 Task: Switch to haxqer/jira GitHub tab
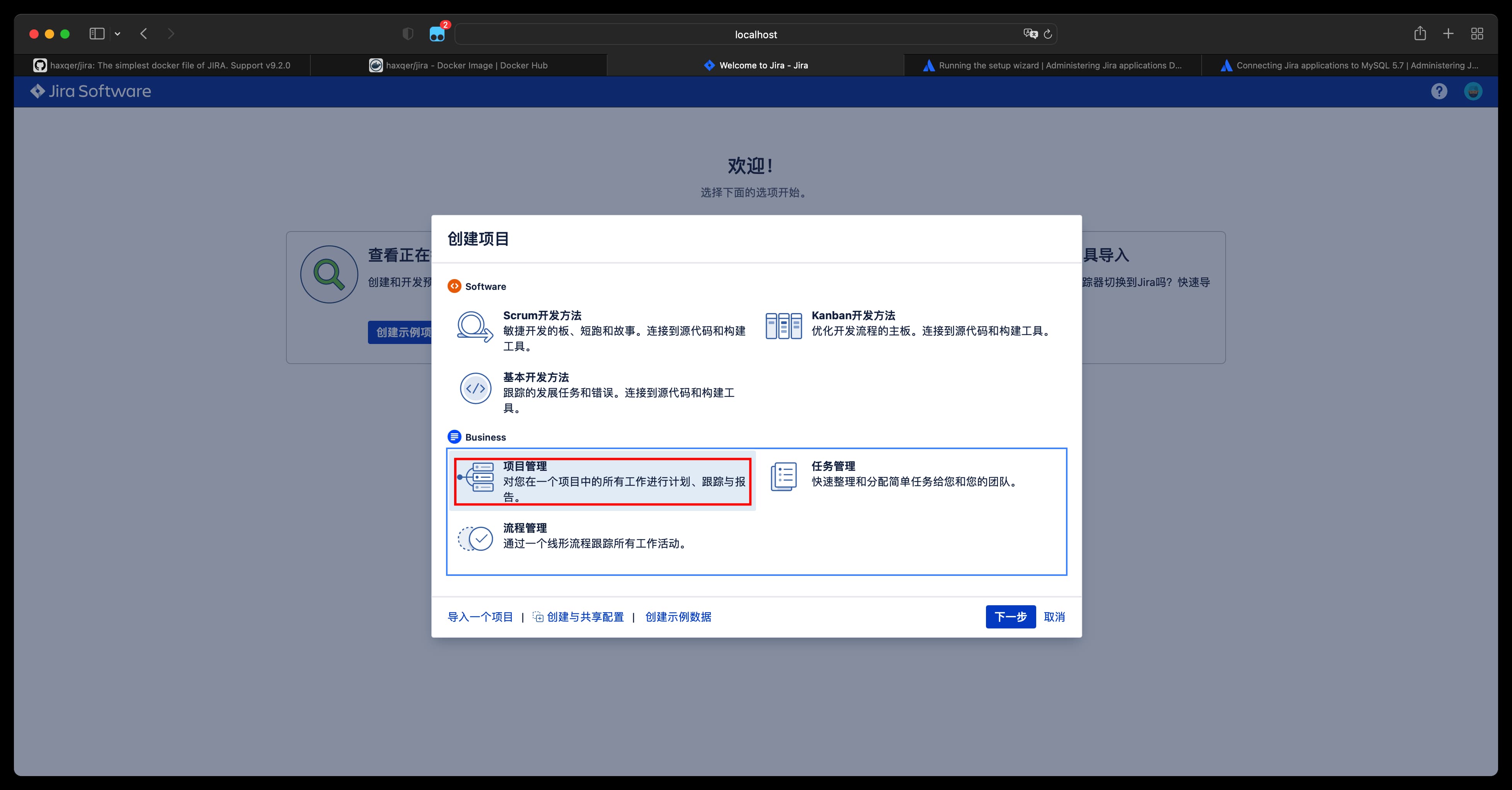pyautogui.click(x=162, y=65)
